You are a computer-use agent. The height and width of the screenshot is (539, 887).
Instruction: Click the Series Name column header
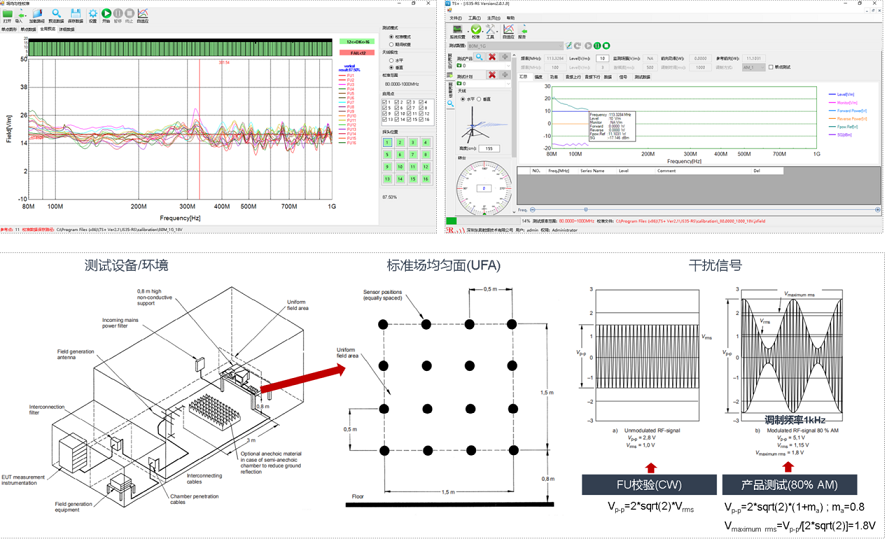pyautogui.click(x=592, y=170)
